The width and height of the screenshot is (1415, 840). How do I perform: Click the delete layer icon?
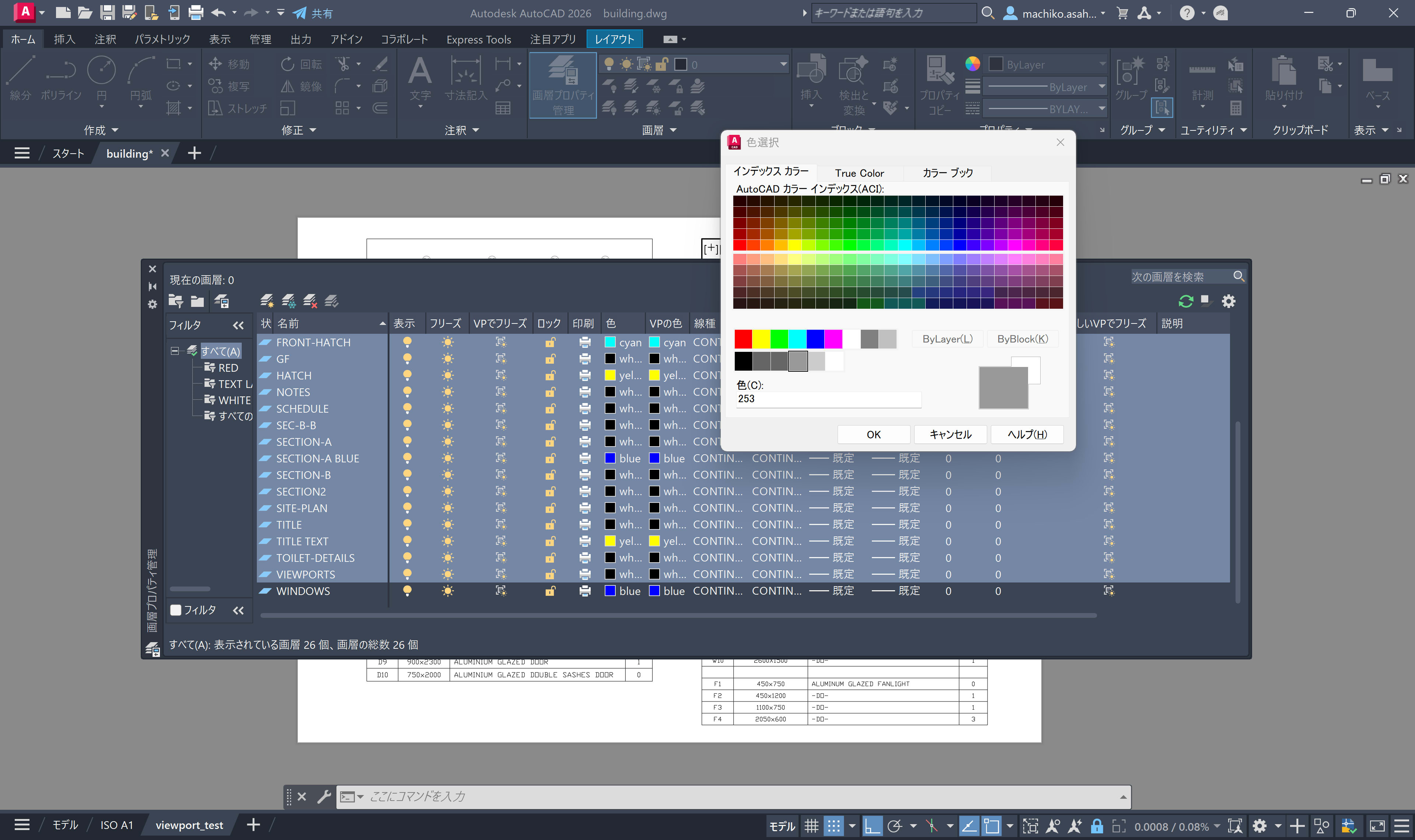coord(310,301)
